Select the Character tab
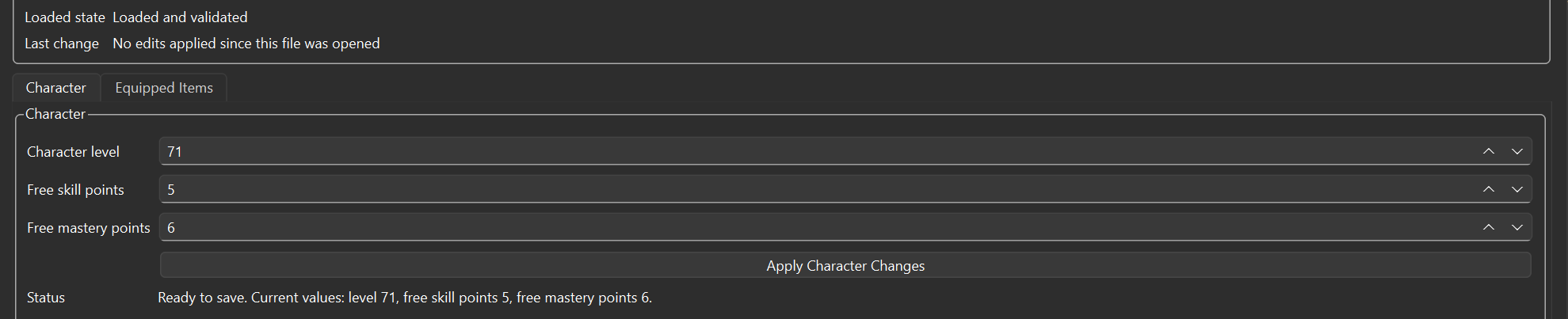Image resolution: width=1568 pixels, height=319 pixels. click(x=55, y=88)
